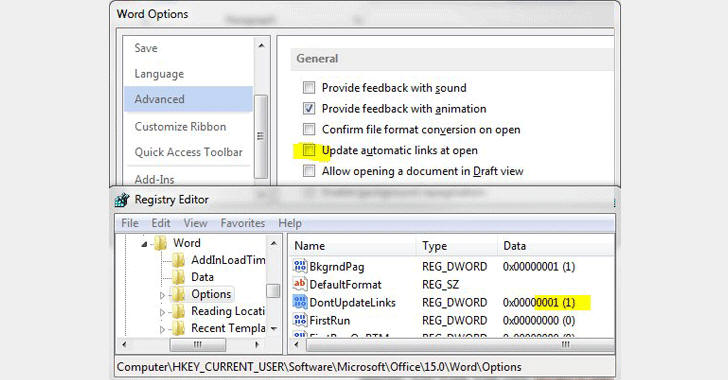Viewport: 728px width, 380px height.
Task: Click the DefaultFormat string value icon
Action: 300,284
